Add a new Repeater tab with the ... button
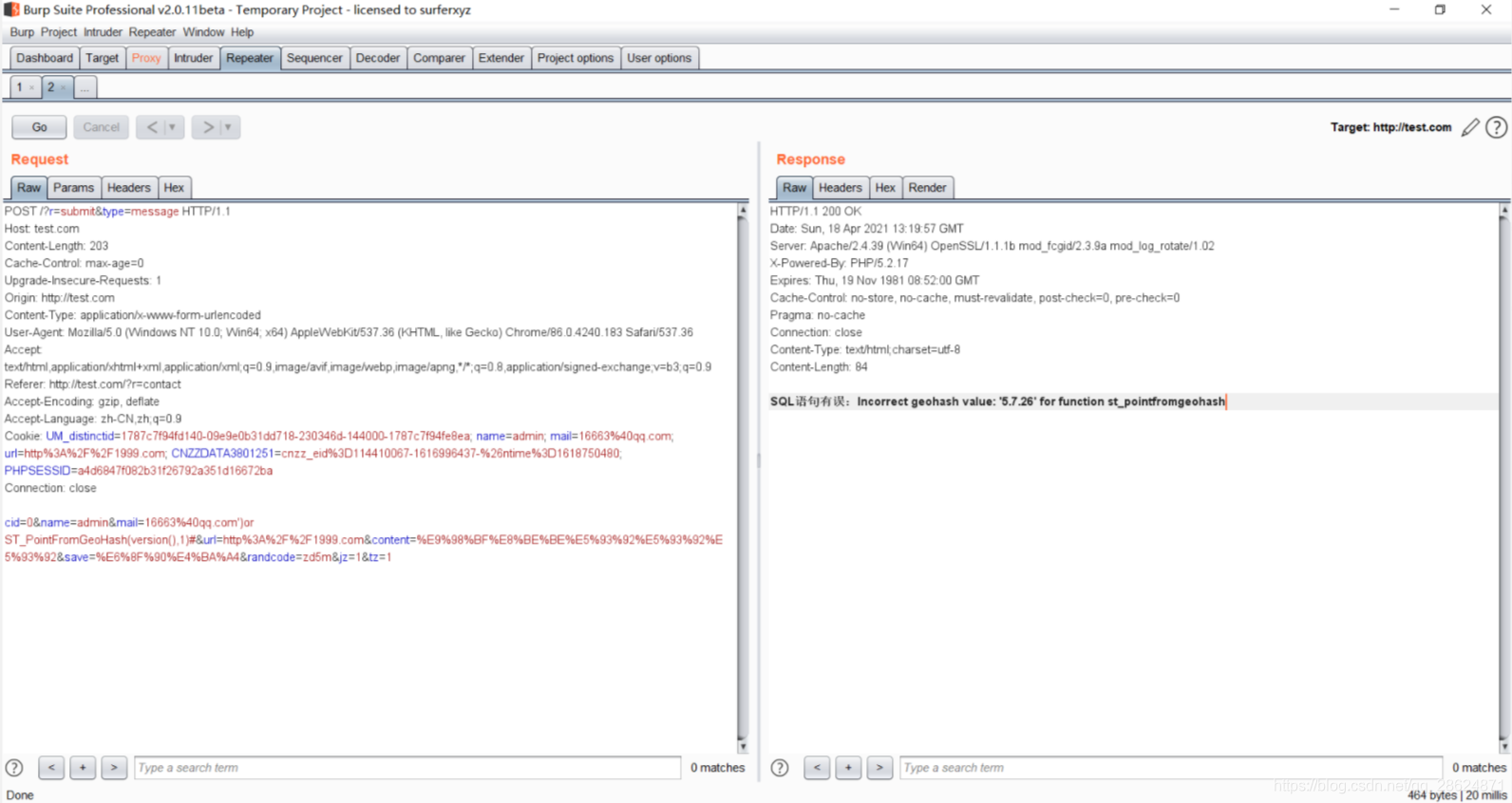Viewport: 1512px width, 803px height. [85, 87]
